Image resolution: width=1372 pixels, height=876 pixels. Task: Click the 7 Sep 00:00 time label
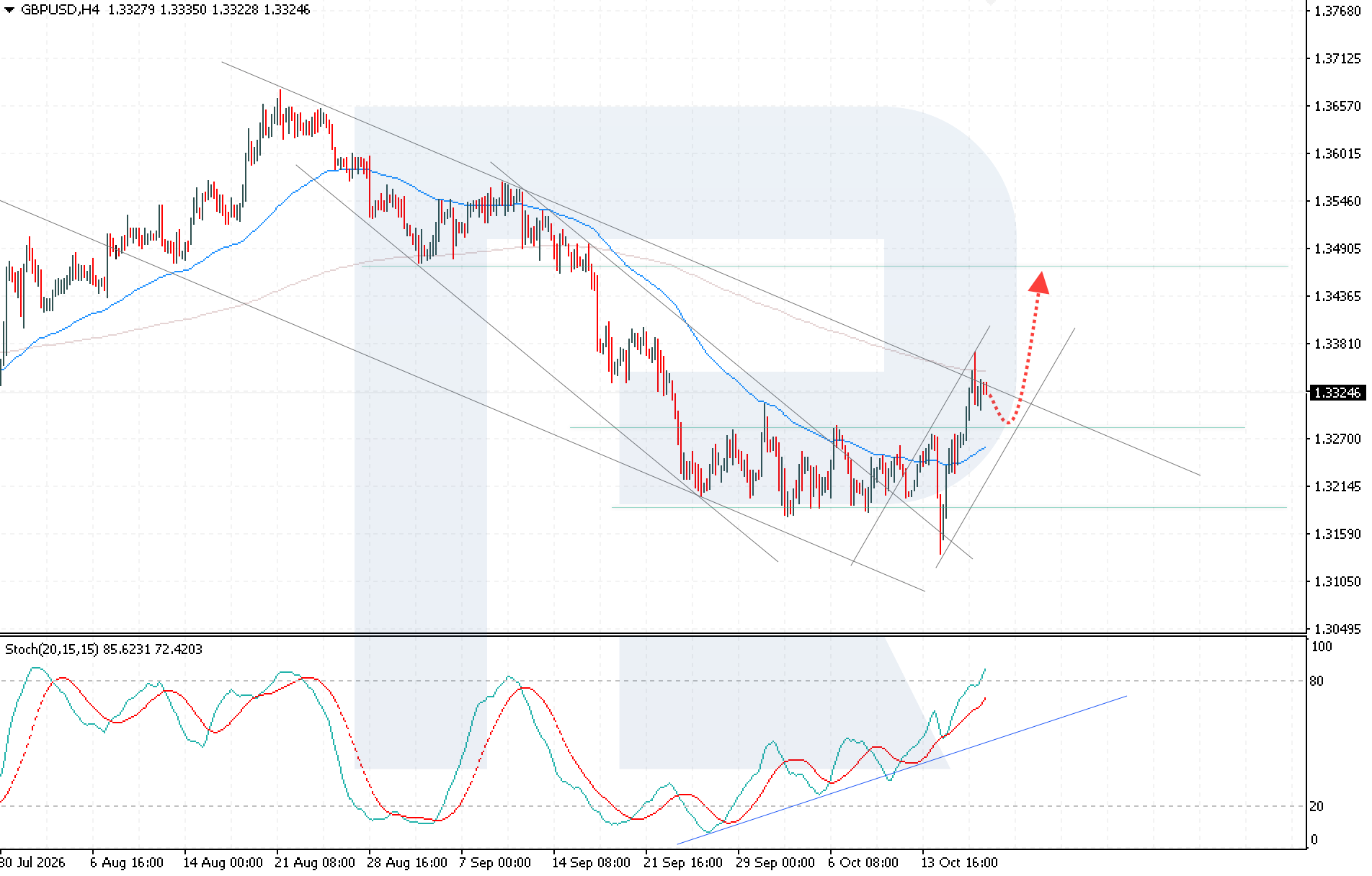point(495,862)
